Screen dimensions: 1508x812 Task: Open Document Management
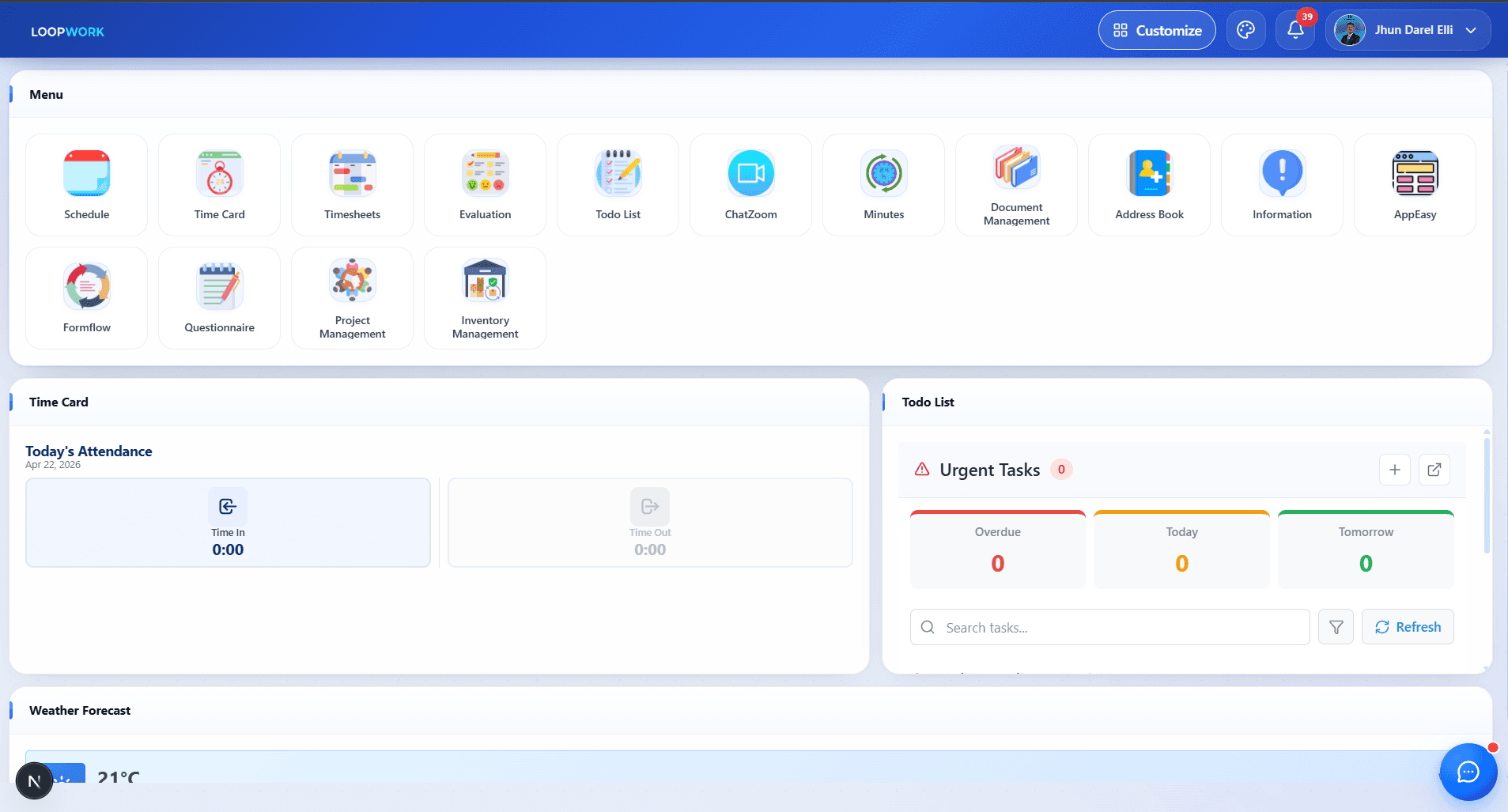(1016, 184)
